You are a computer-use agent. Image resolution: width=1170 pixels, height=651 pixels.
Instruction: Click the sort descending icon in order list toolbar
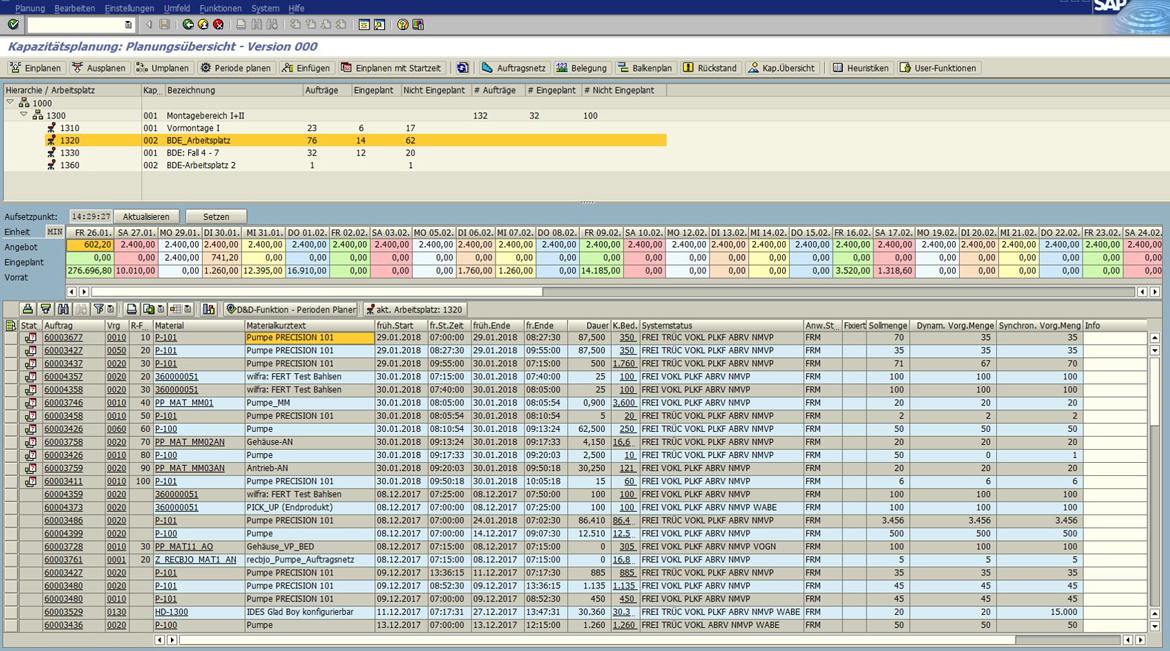point(46,309)
